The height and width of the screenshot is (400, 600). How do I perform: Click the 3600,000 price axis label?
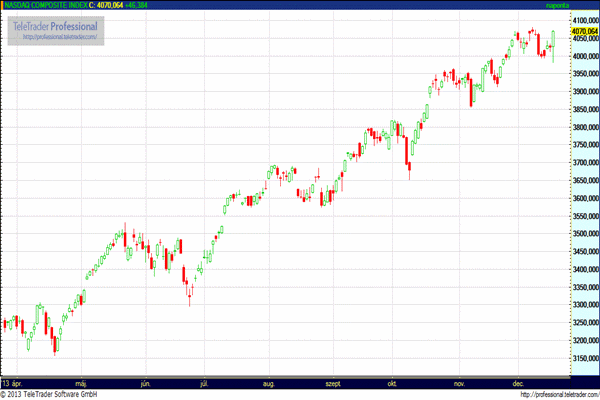(x=585, y=198)
